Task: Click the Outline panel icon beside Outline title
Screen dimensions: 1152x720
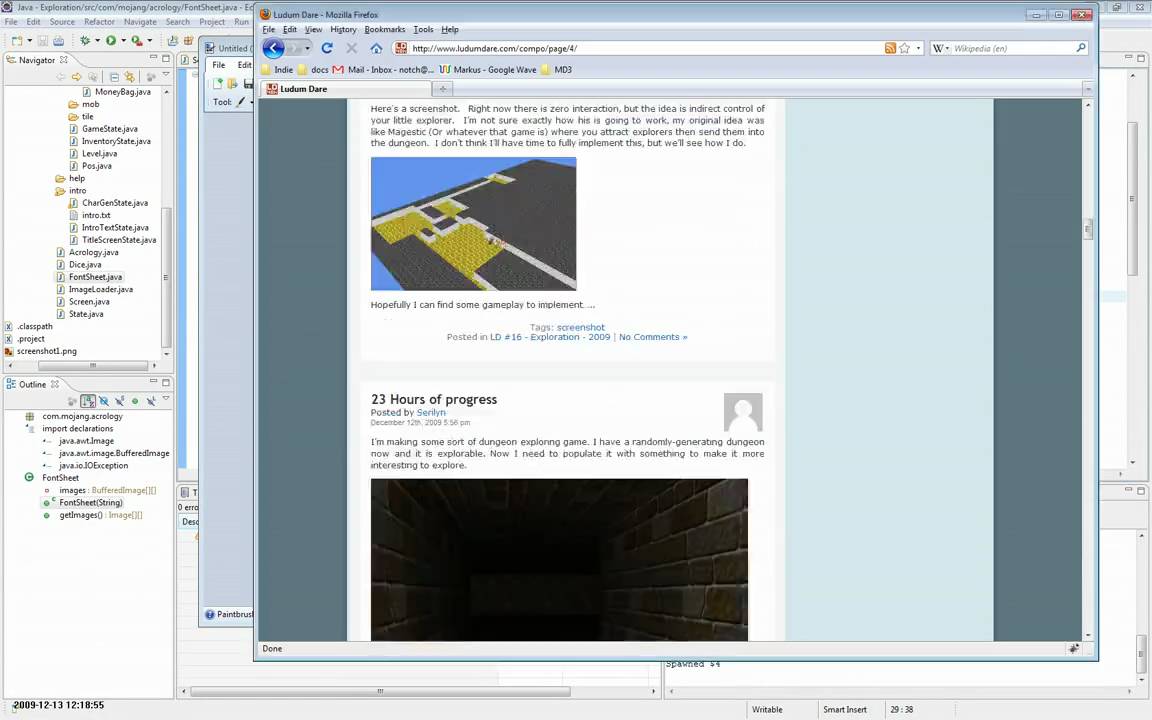Action: coord(11,384)
